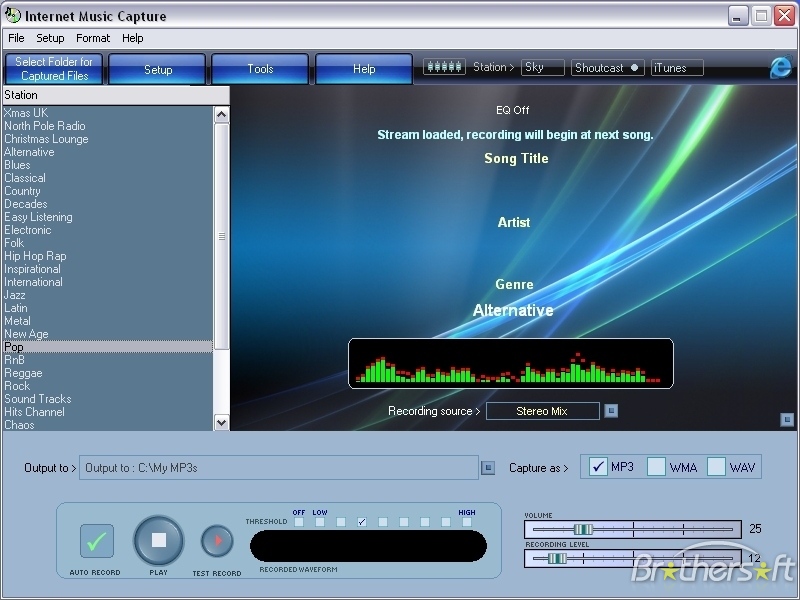Select the highlighted Pop station
The image size is (800, 600).
coord(108,347)
